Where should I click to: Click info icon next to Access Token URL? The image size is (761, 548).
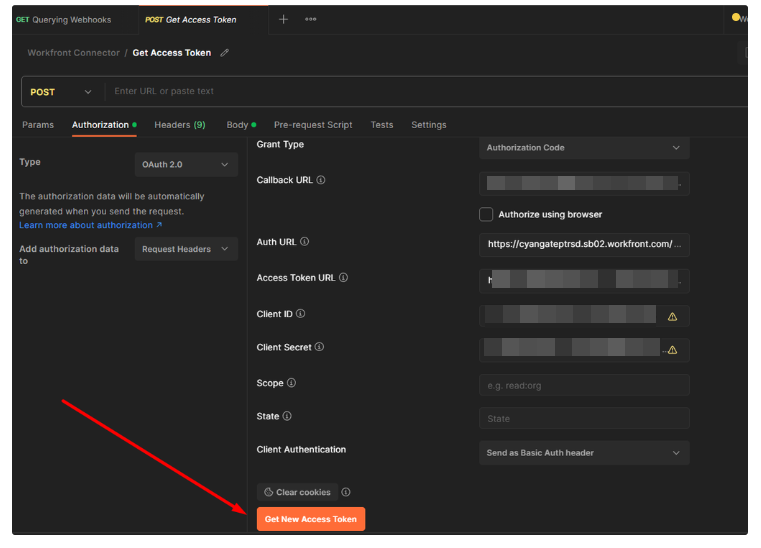click(x=343, y=278)
